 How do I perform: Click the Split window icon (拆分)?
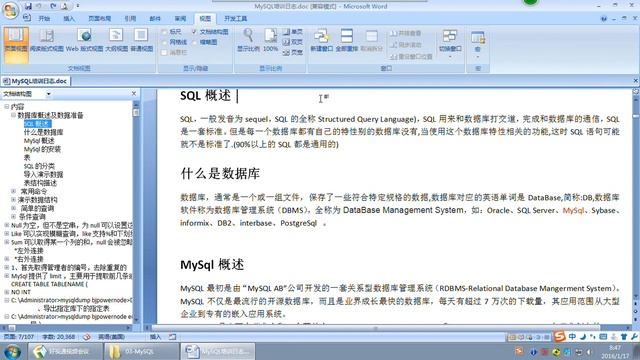pyautogui.click(x=371, y=40)
